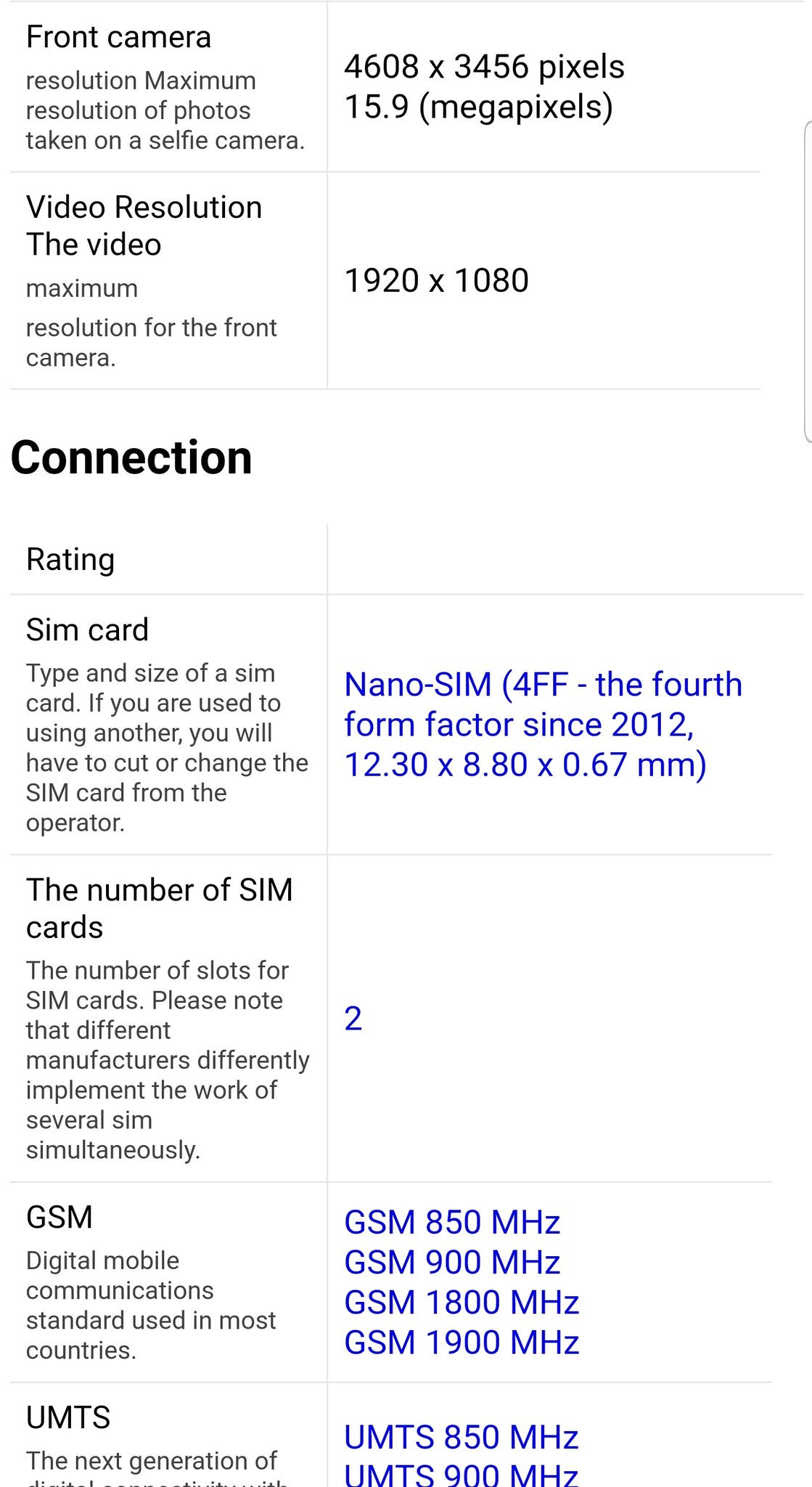Open the UMTS 850 MHz link
This screenshot has height=1487, width=812.
point(461,1437)
